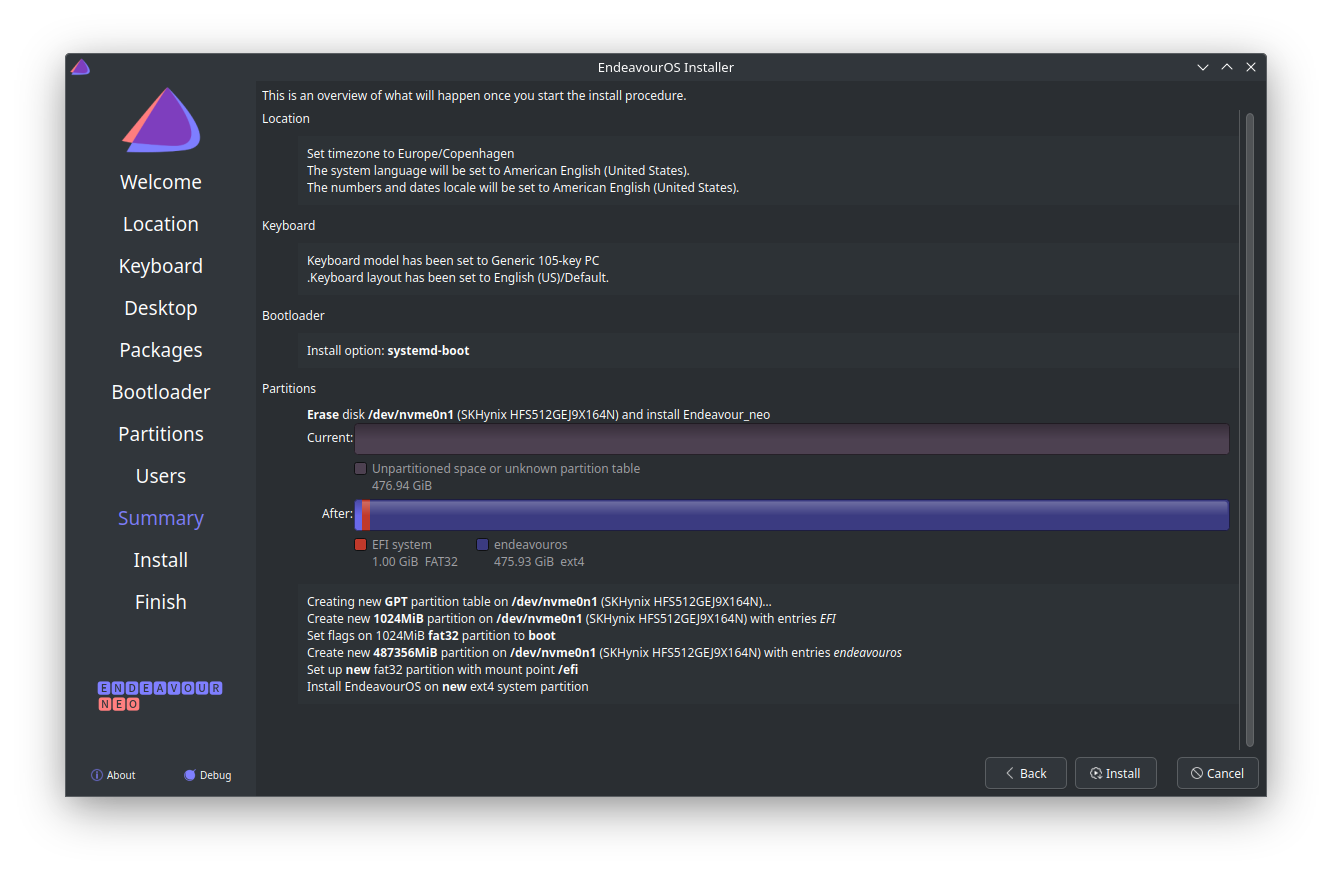The width and height of the screenshot is (1333, 875).
Task: Go to the Welcome step
Action: [161, 182]
